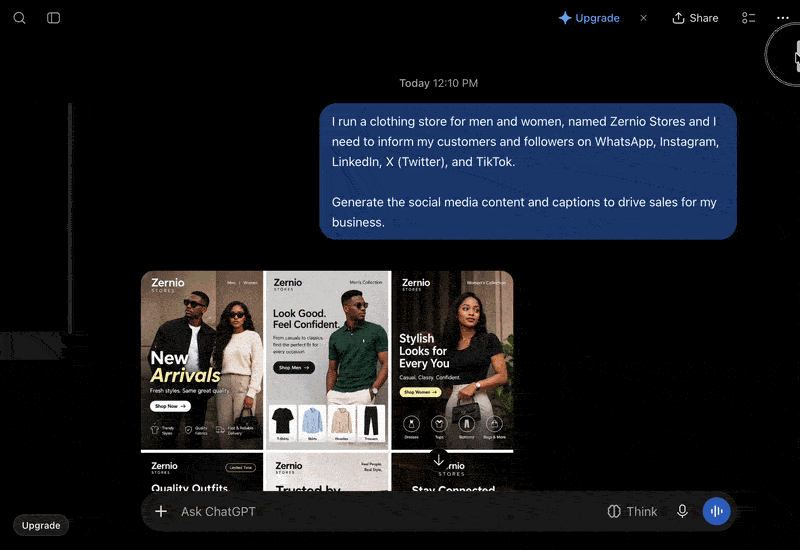Focus the Ask ChatGPT input field
Screen dimensions: 800x550
pos(388,511)
